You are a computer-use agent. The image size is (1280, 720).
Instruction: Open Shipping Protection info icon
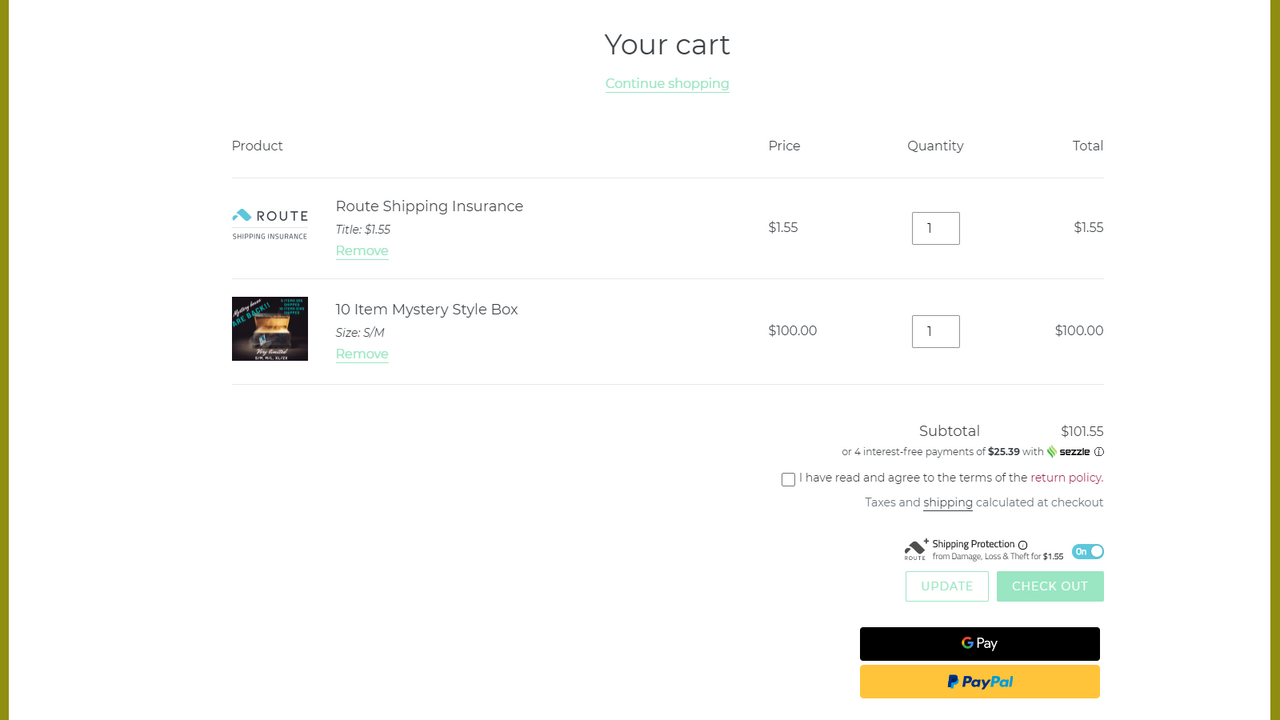tap(1022, 545)
